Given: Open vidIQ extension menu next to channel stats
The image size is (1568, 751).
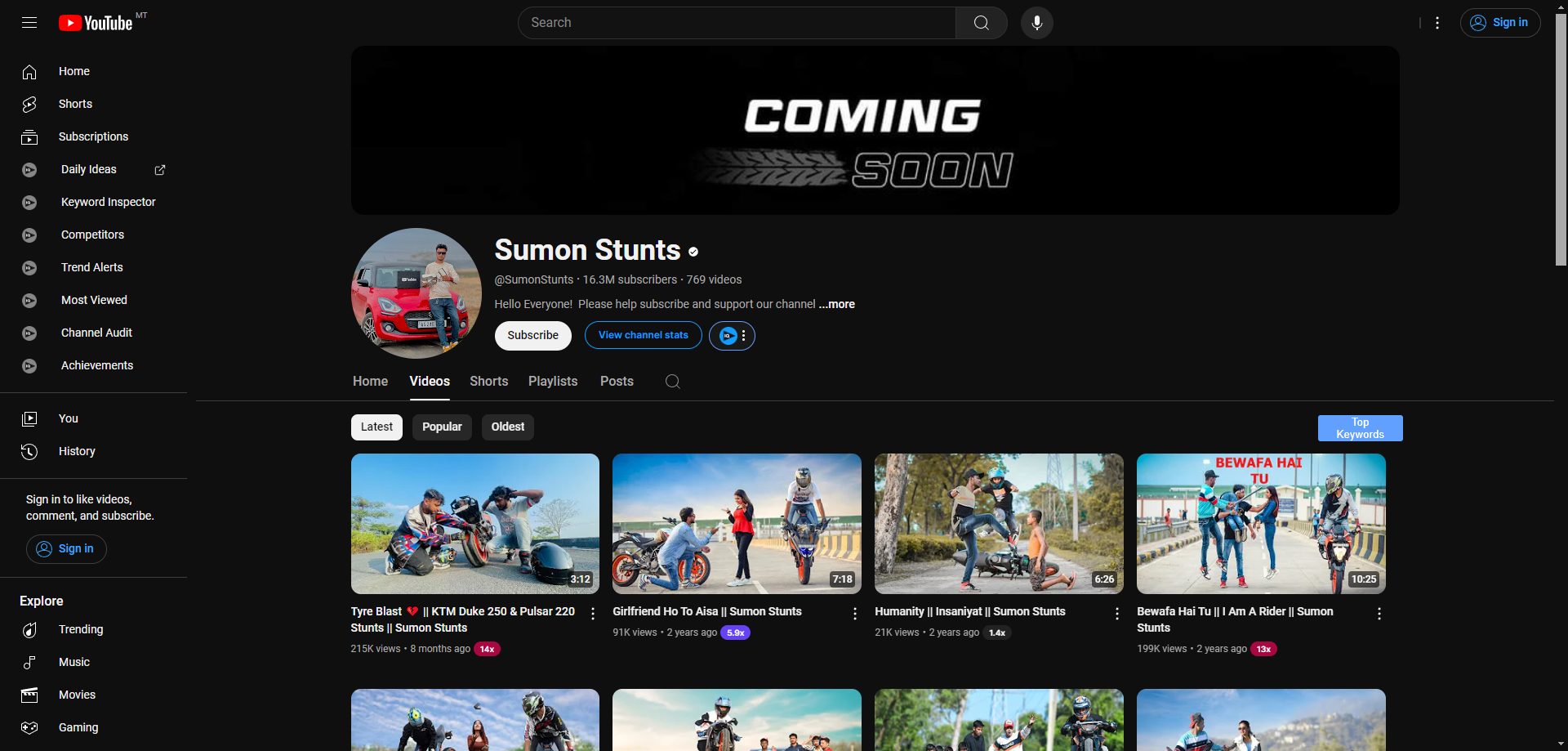Looking at the screenshot, I should 732,335.
